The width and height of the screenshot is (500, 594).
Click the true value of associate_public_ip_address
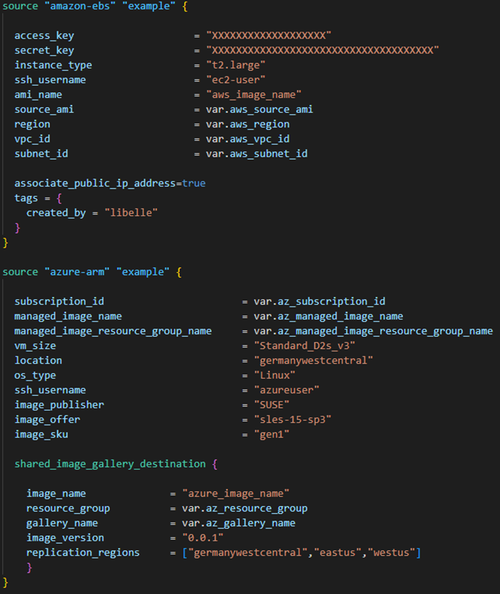coord(194,183)
